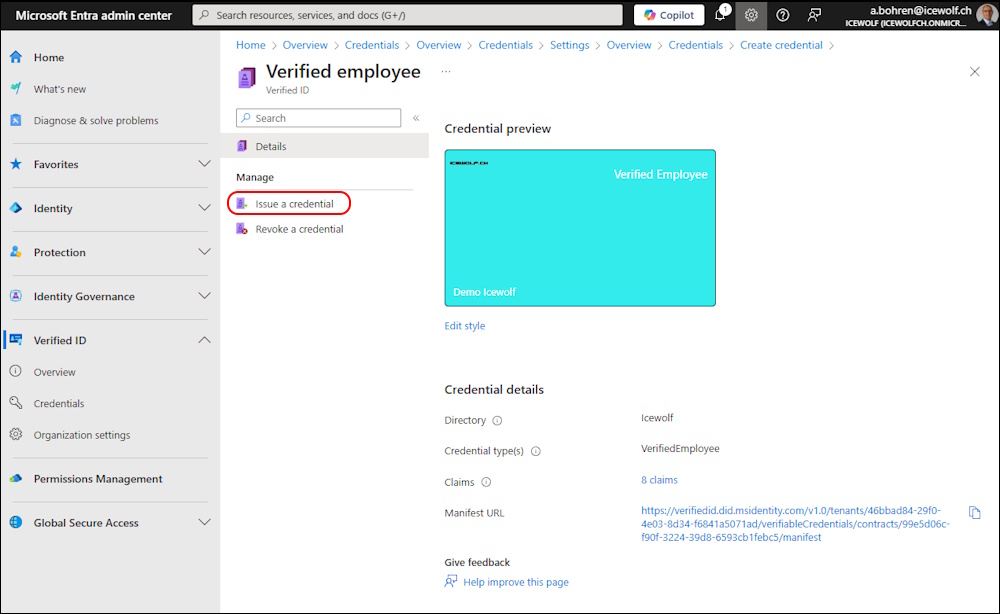Click the Permissions Management cloud icon
The height and width of the screenshot is (614, 1000).
[16, 479]
